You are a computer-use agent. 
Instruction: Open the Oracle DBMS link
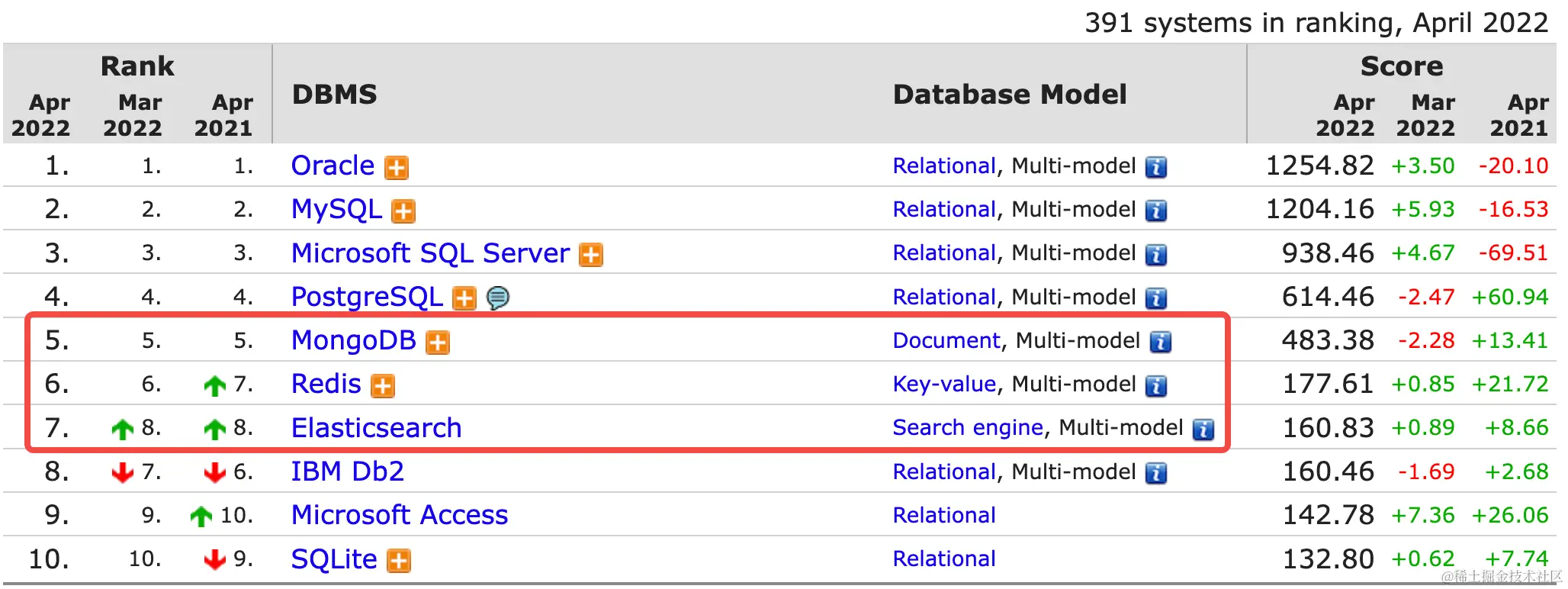pos(333,166)
